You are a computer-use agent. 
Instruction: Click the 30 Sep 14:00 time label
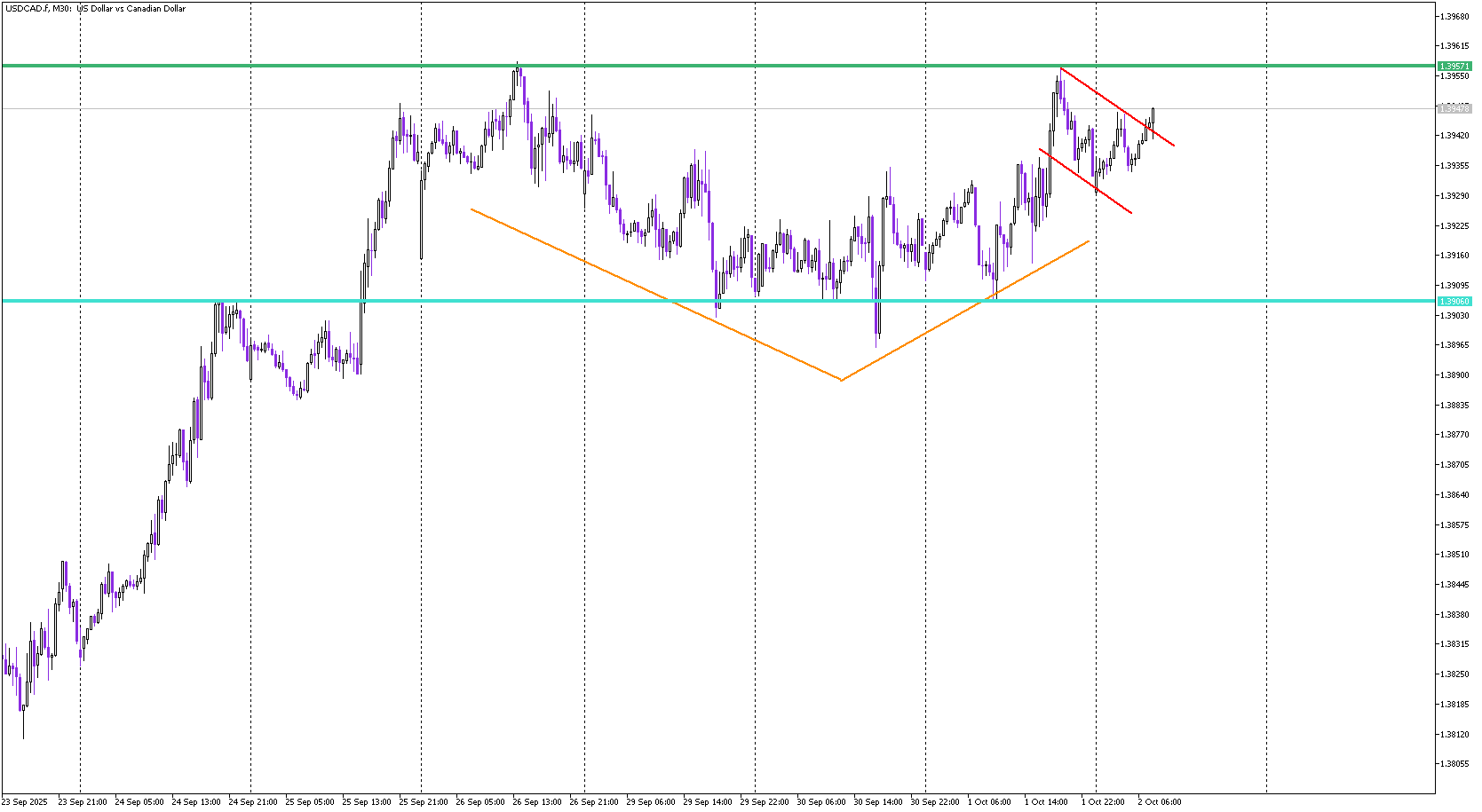click(x=878, y=802)
